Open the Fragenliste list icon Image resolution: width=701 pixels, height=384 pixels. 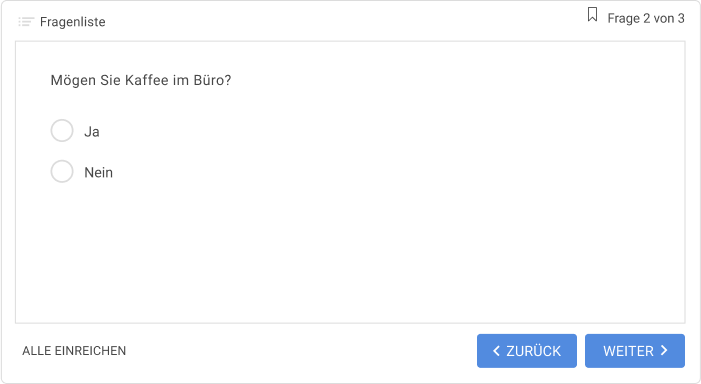[x=26, y=21]
